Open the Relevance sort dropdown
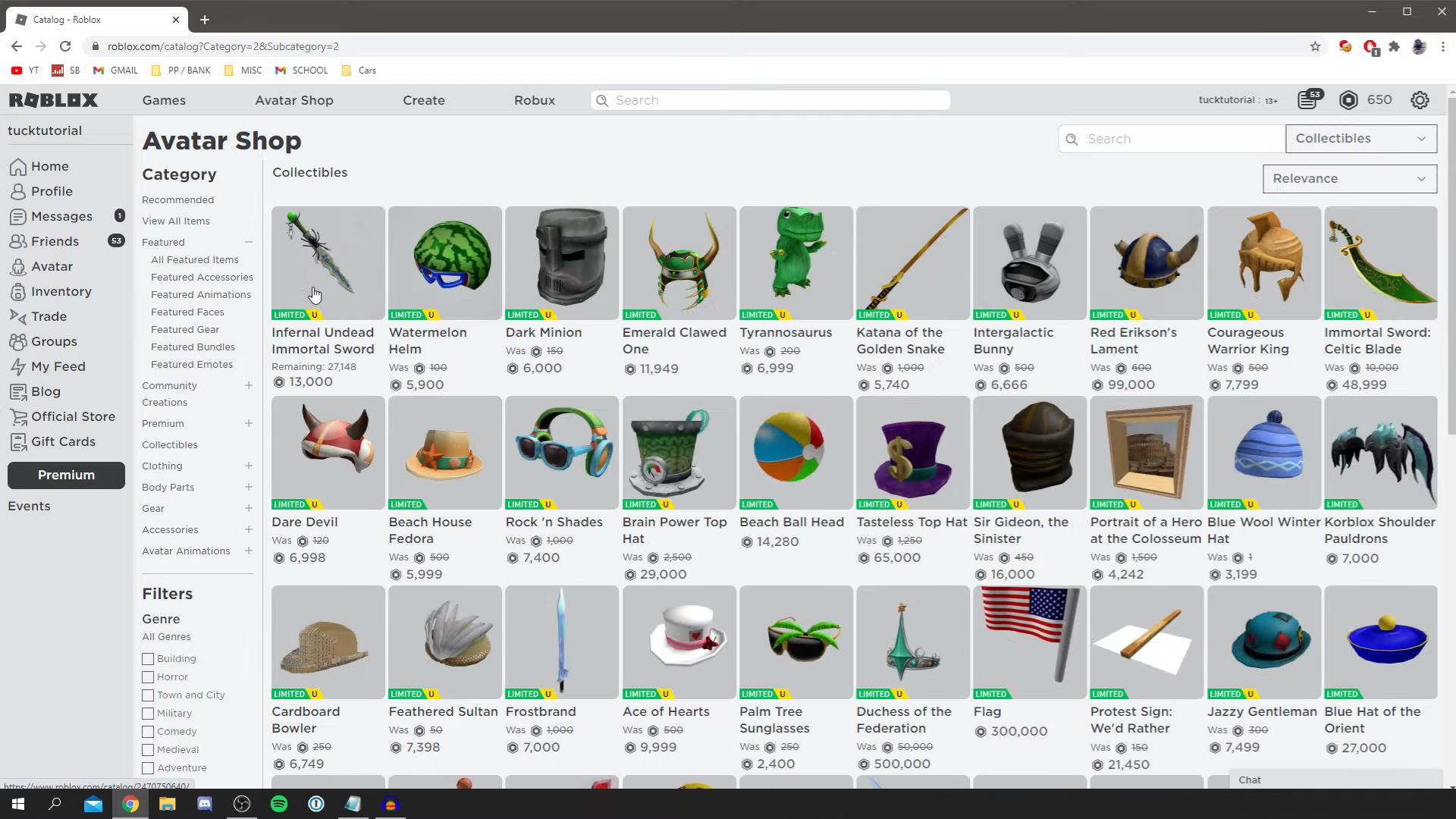The image size is (1456, 819). pyautogui.click(x=1350, y=179)
